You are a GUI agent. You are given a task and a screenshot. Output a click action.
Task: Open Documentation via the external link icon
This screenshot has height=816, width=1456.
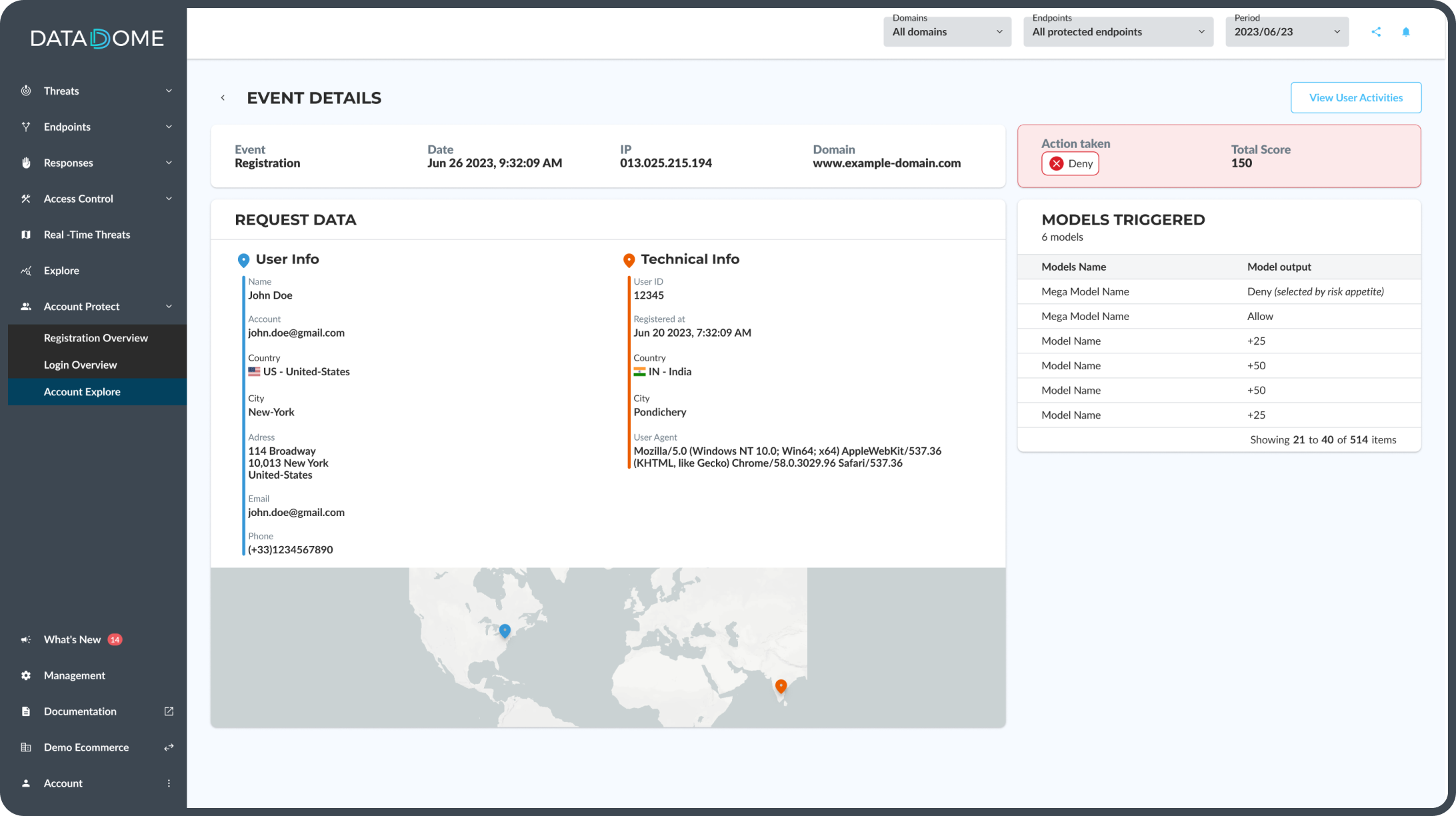pyautogui.click(x=168, y=711)
